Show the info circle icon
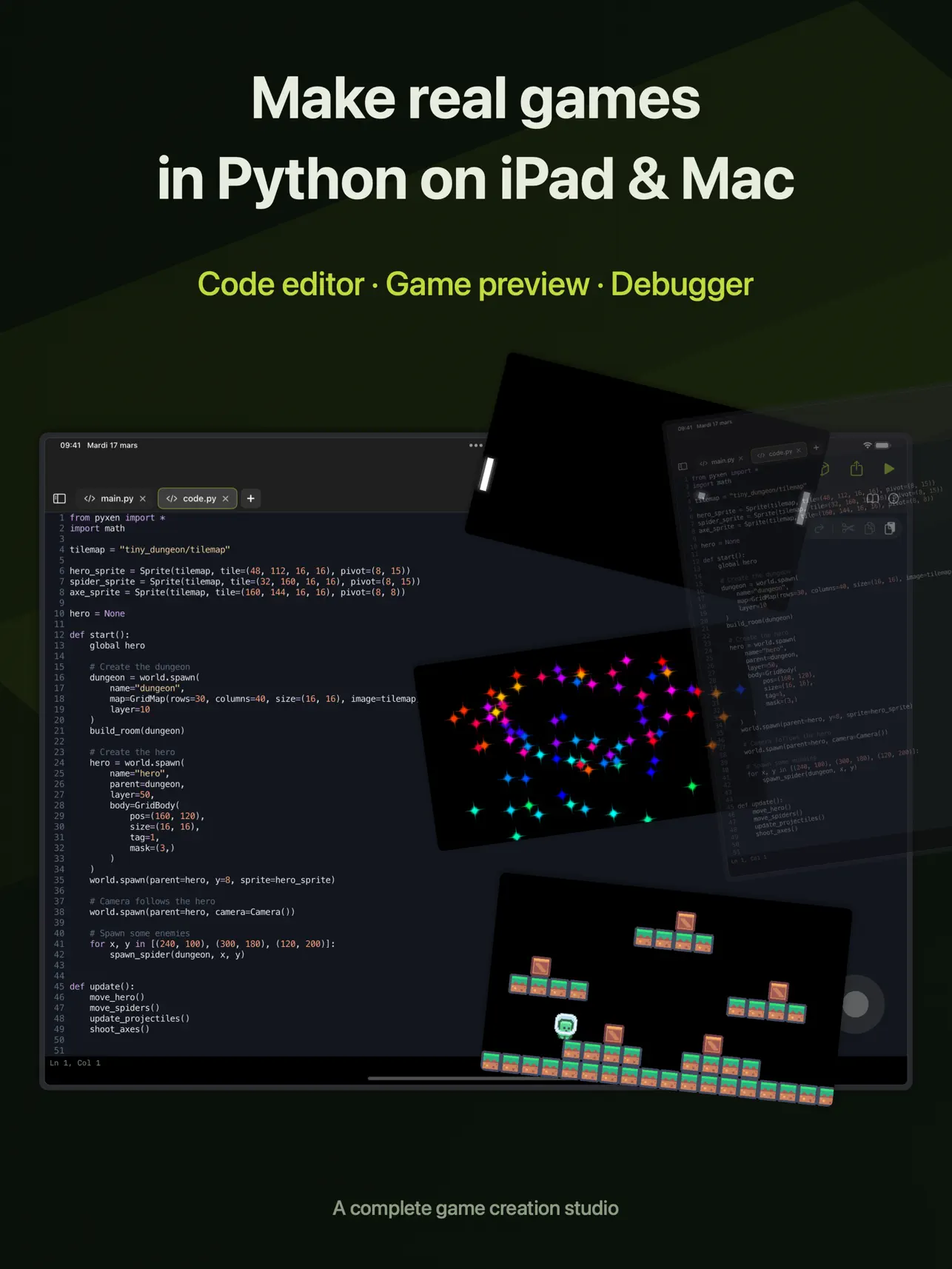This screenshot has width=952, height=1269. (x=894, y=498)
